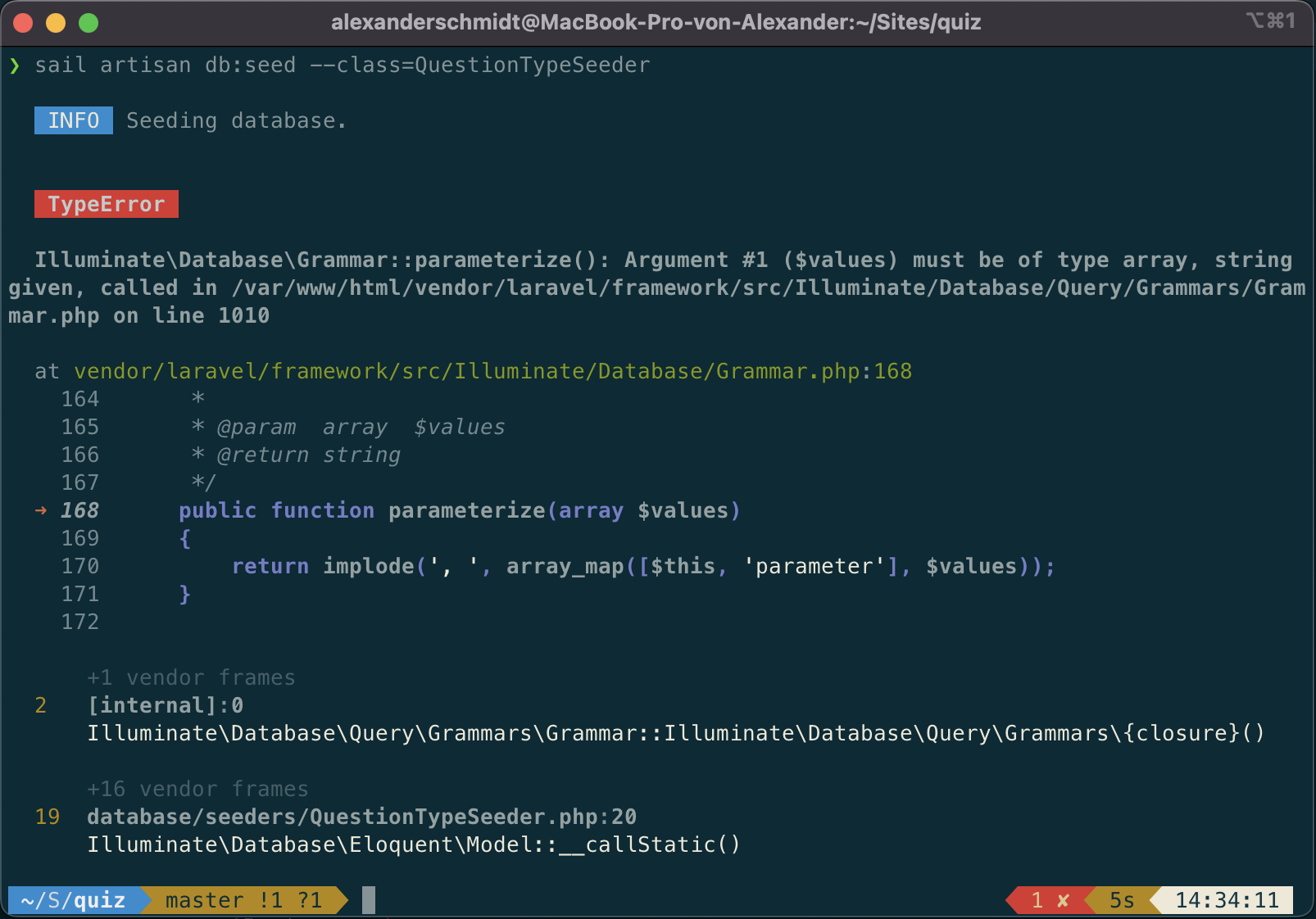Click the text 'mar.php on line 1010'
Screen dimensions: 1316x919
pos(138,315)
